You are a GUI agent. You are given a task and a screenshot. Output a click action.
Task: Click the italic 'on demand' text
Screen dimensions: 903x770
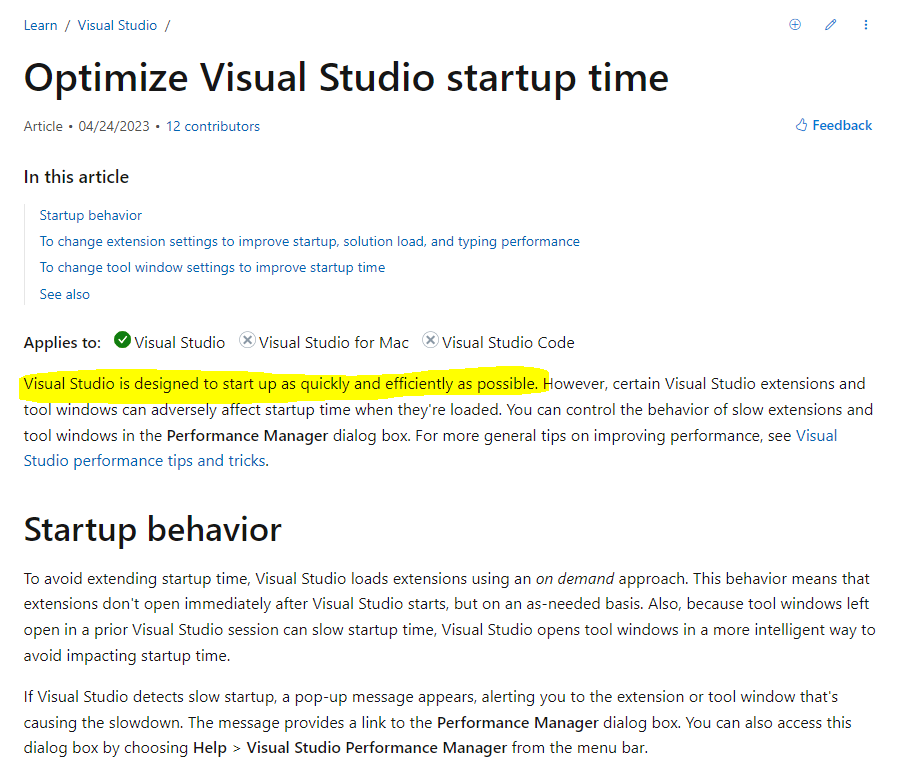575,578
